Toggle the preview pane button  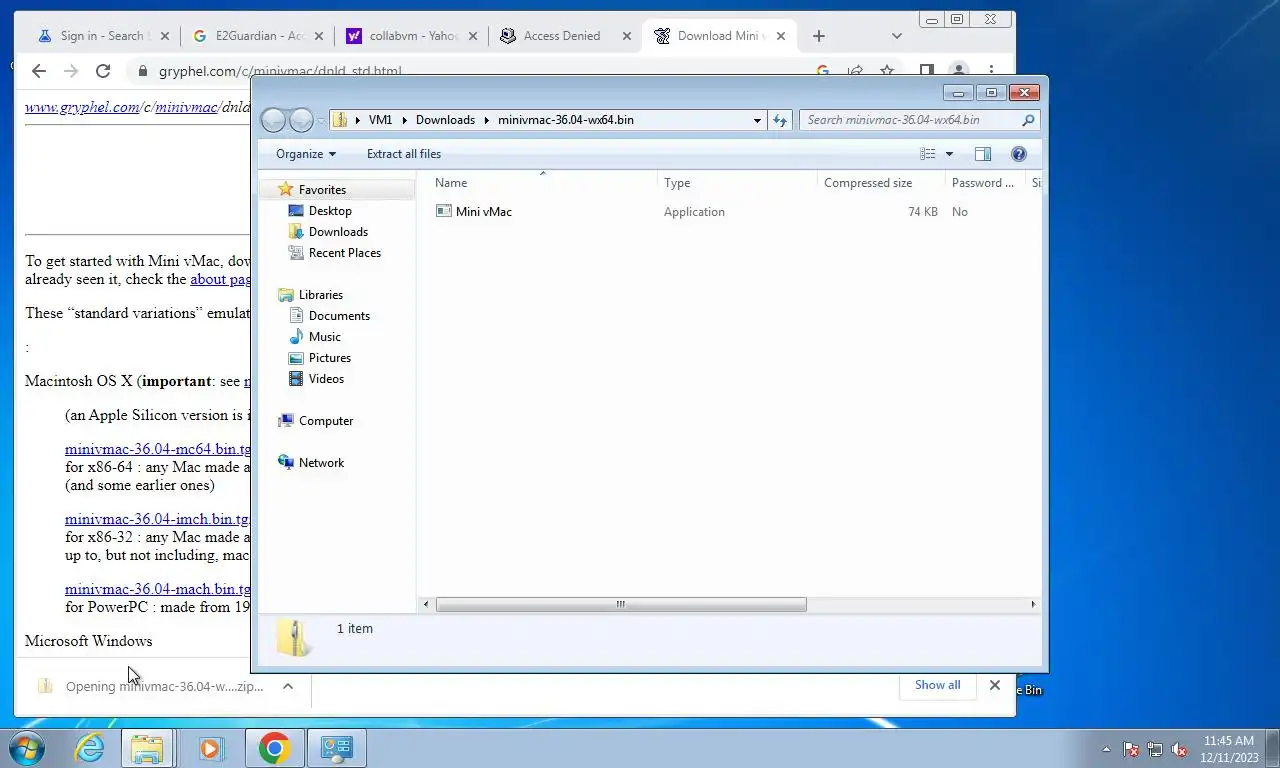pyautogui.click(x=983, y=154)
